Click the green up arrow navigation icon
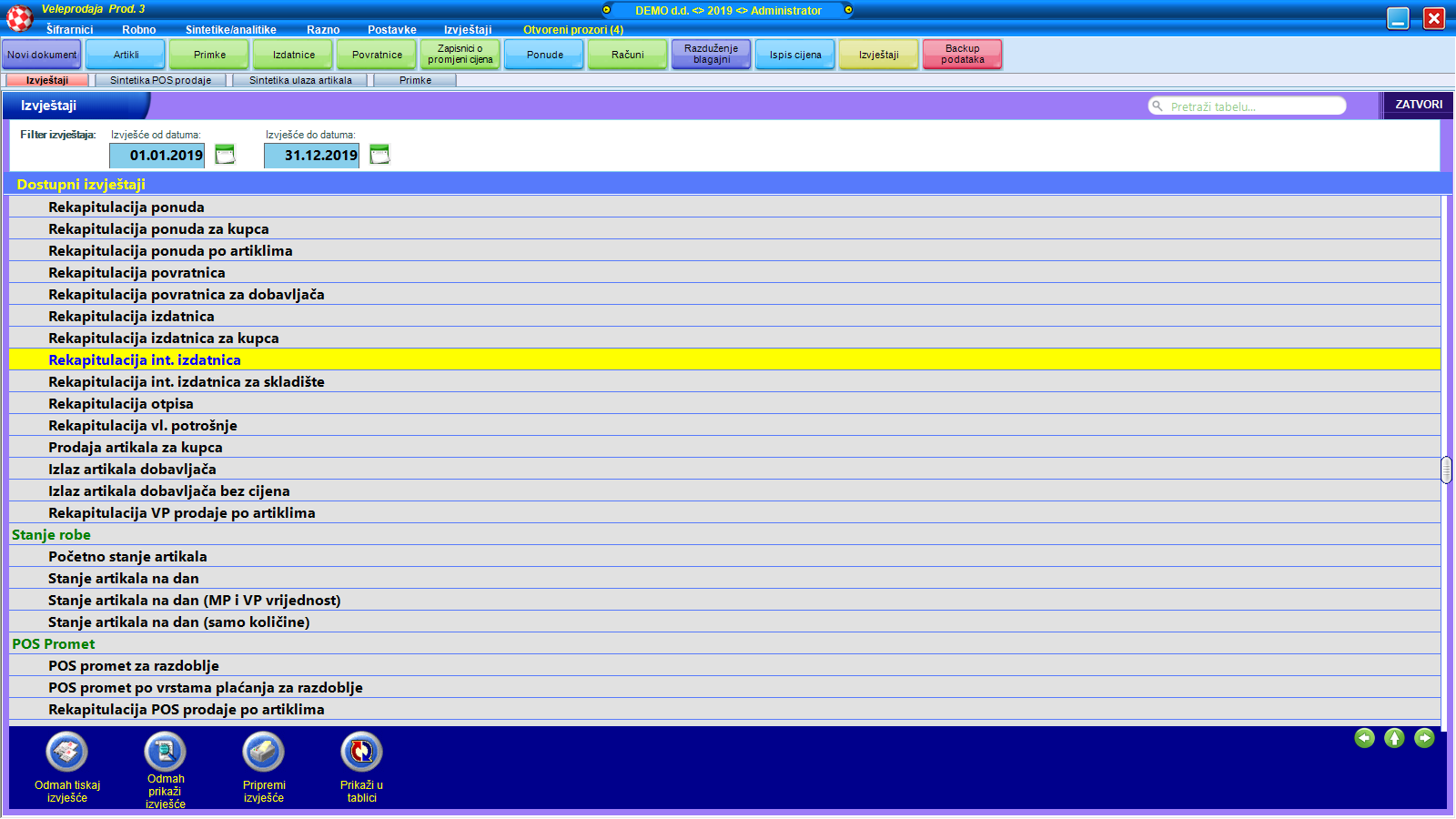The height and width of the screenshot is (819, 1456). pyautogui.click(x=1394, y=738)
